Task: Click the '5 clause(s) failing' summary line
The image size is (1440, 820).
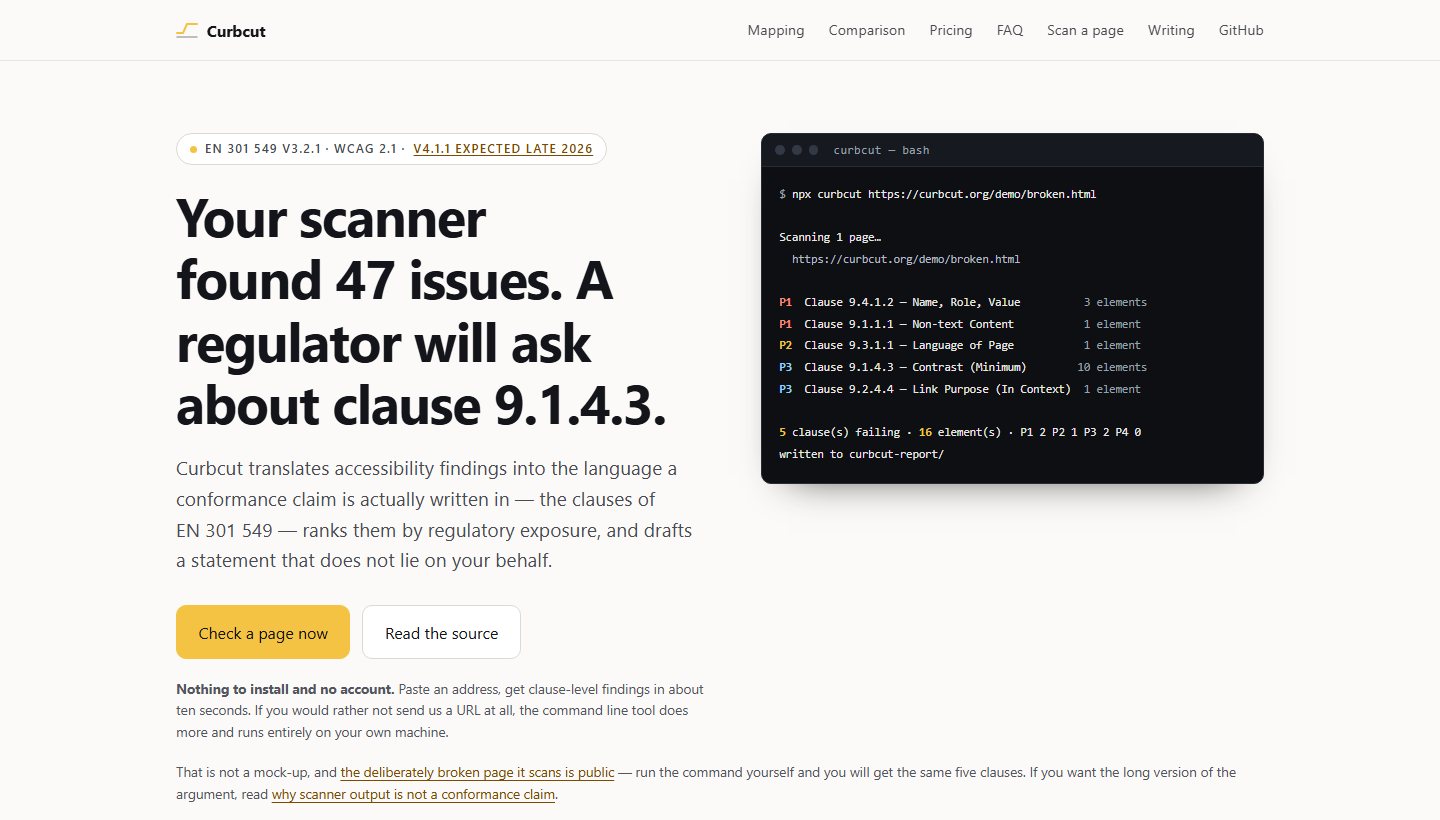Action: point(960,432)
